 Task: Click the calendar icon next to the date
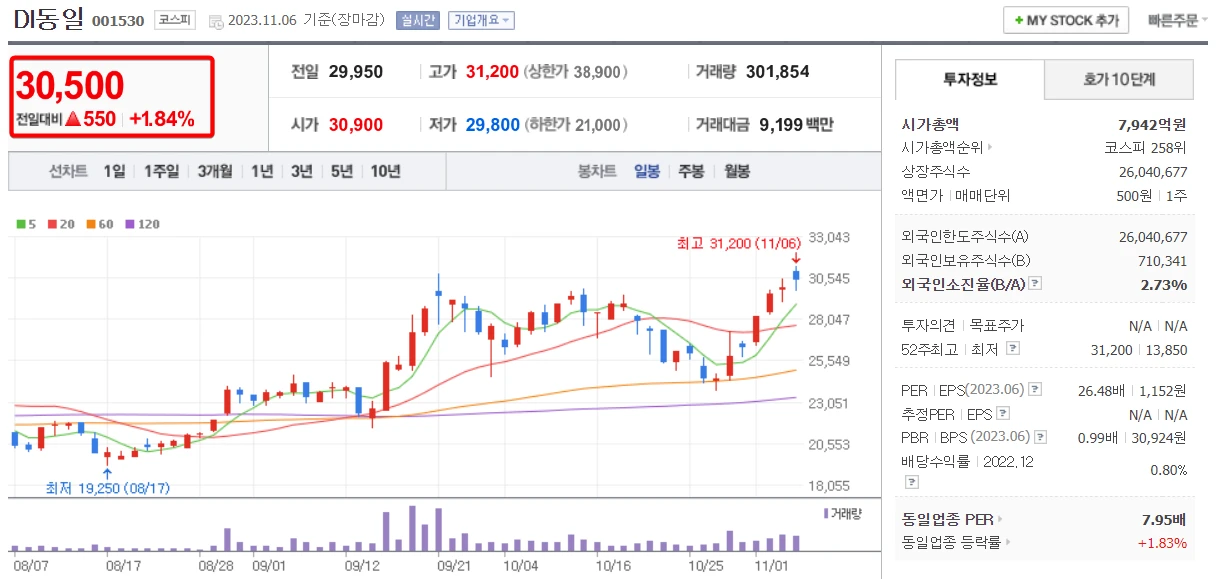tap(216, 21)
